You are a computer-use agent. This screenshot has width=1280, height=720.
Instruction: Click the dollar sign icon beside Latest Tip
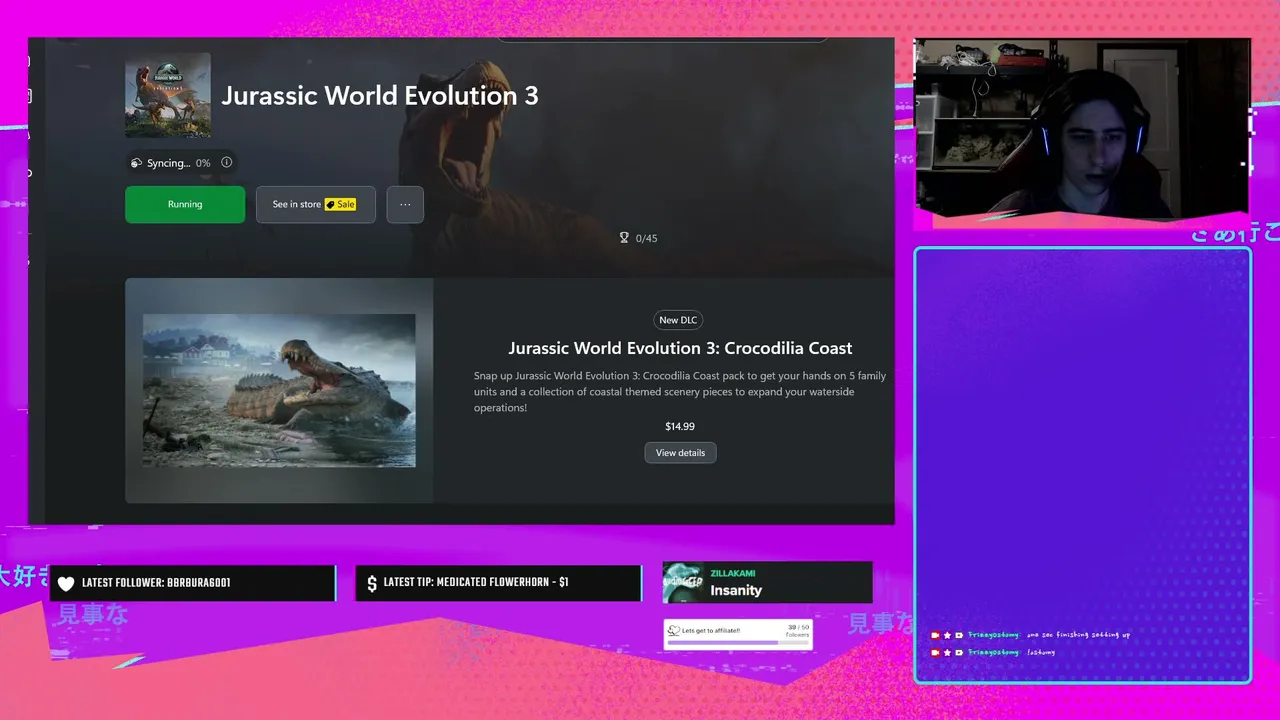pyautogui.click(x=372, y=584)
